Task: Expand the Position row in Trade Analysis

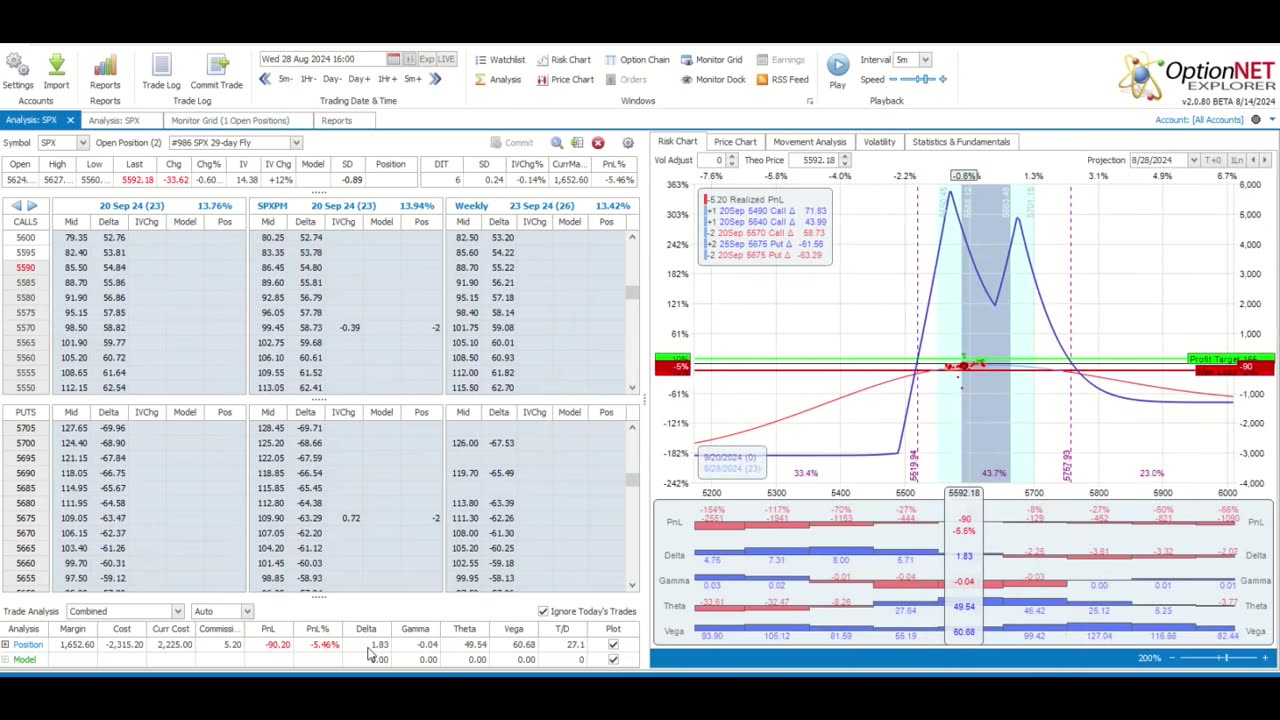Action: point(5,645)
